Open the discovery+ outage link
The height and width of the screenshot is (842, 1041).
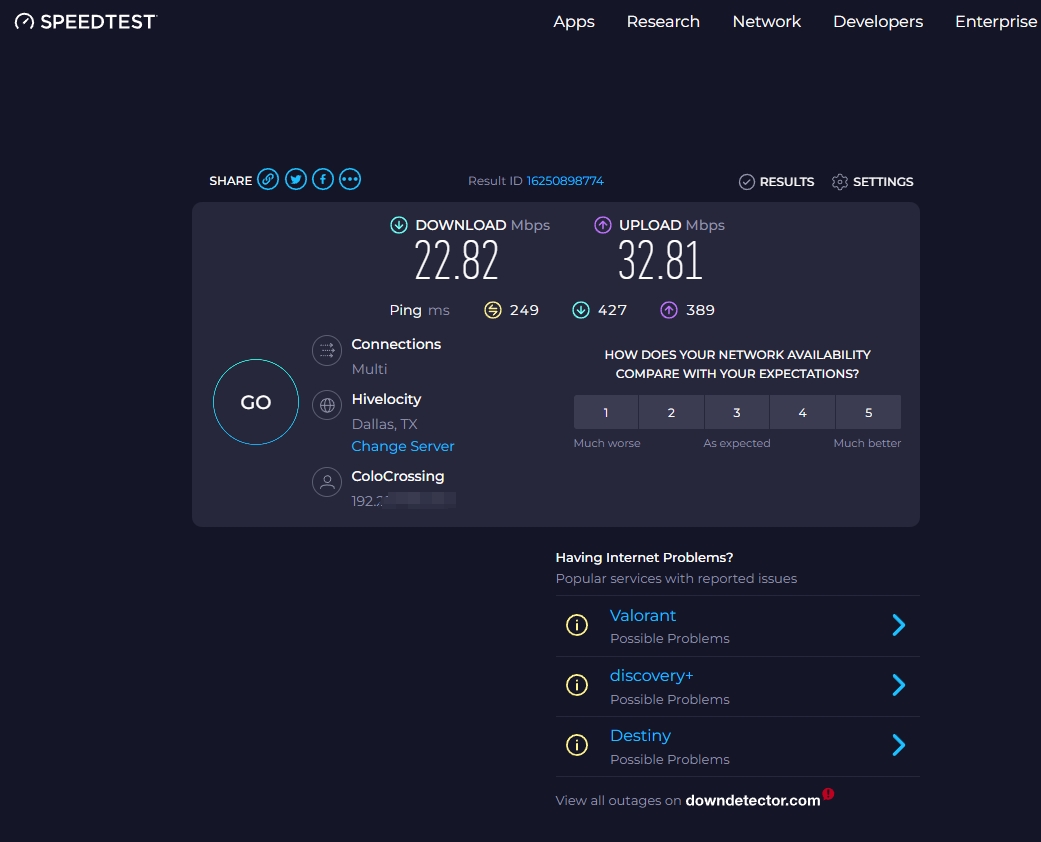click(x=651, y=676)
